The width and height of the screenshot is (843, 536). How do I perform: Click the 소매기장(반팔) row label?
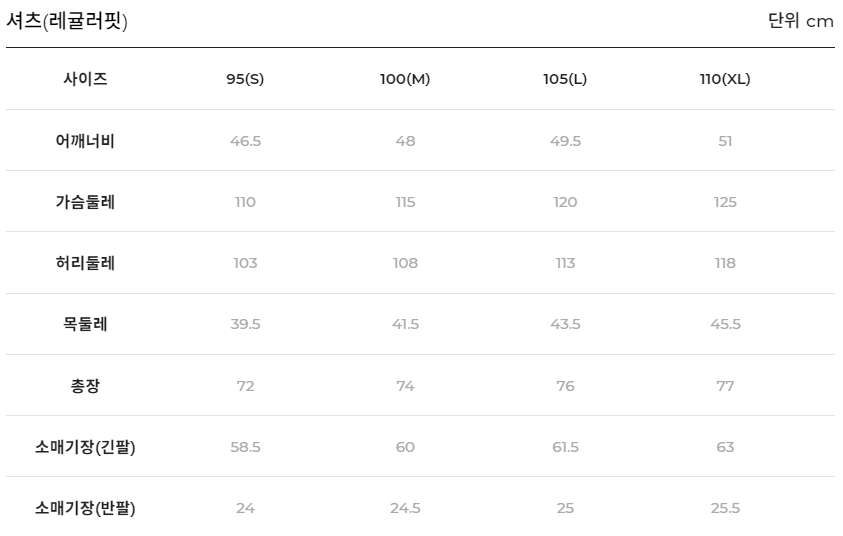(85, 508)
